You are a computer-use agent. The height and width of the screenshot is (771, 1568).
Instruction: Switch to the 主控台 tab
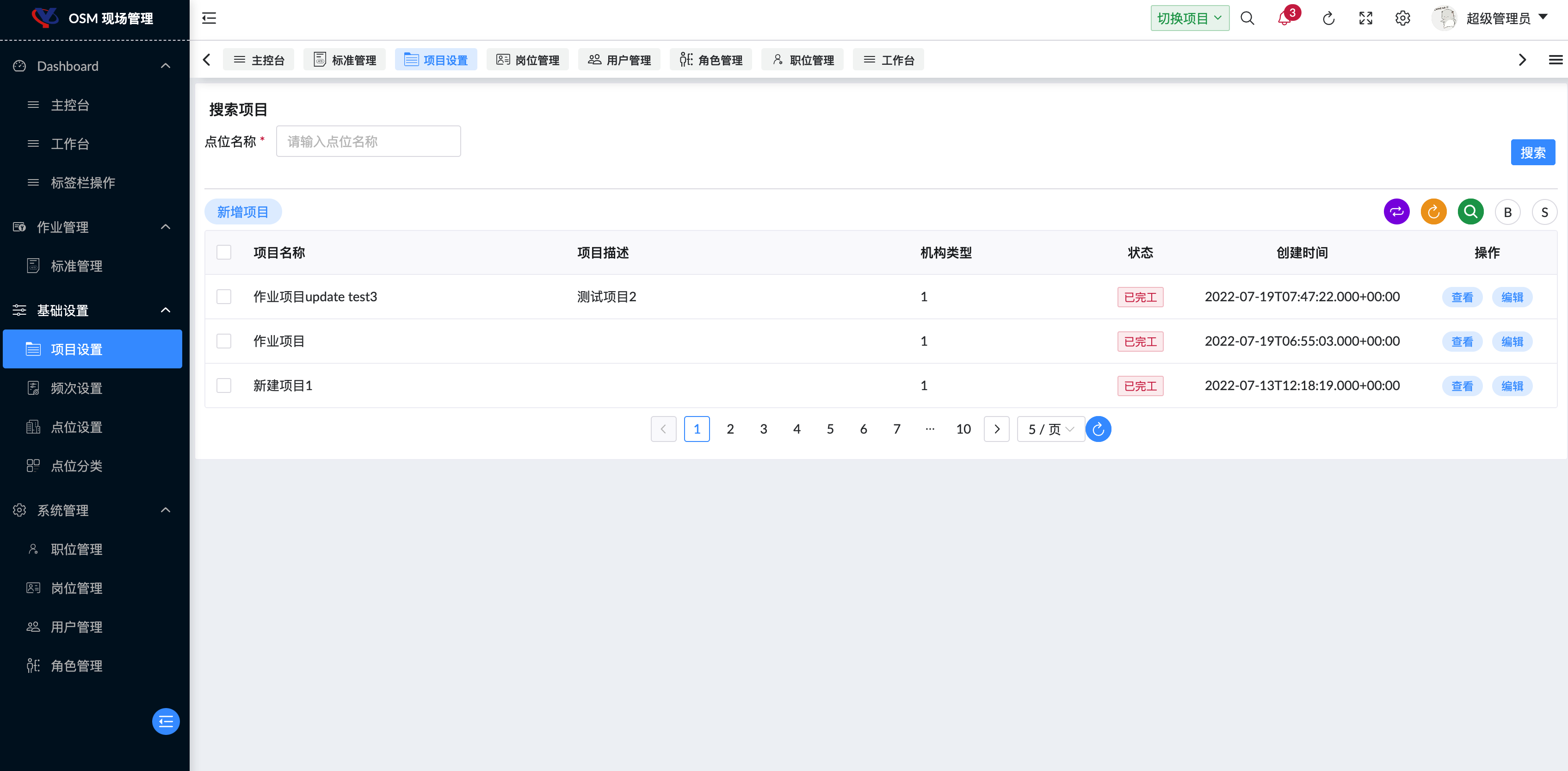tap(259, 60)
